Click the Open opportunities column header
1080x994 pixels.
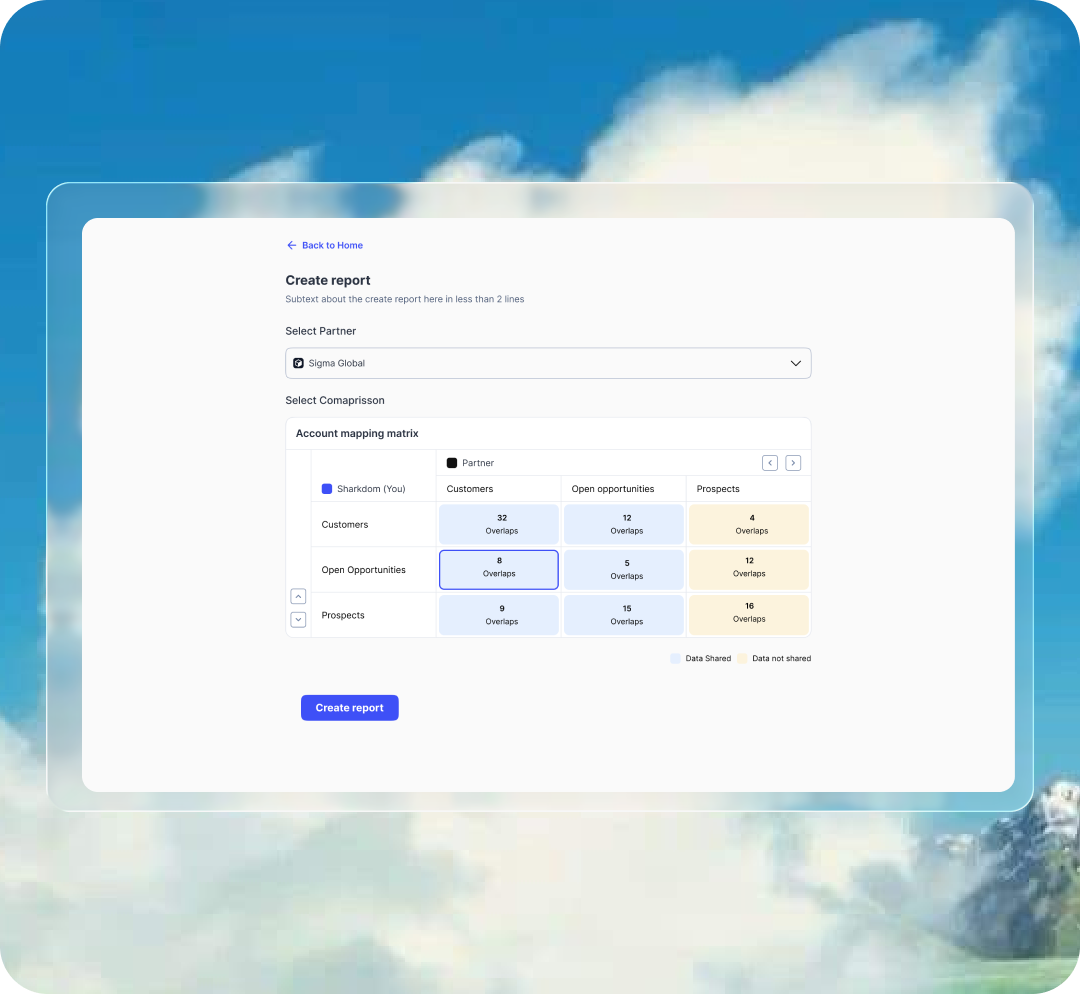click(613, 489)
